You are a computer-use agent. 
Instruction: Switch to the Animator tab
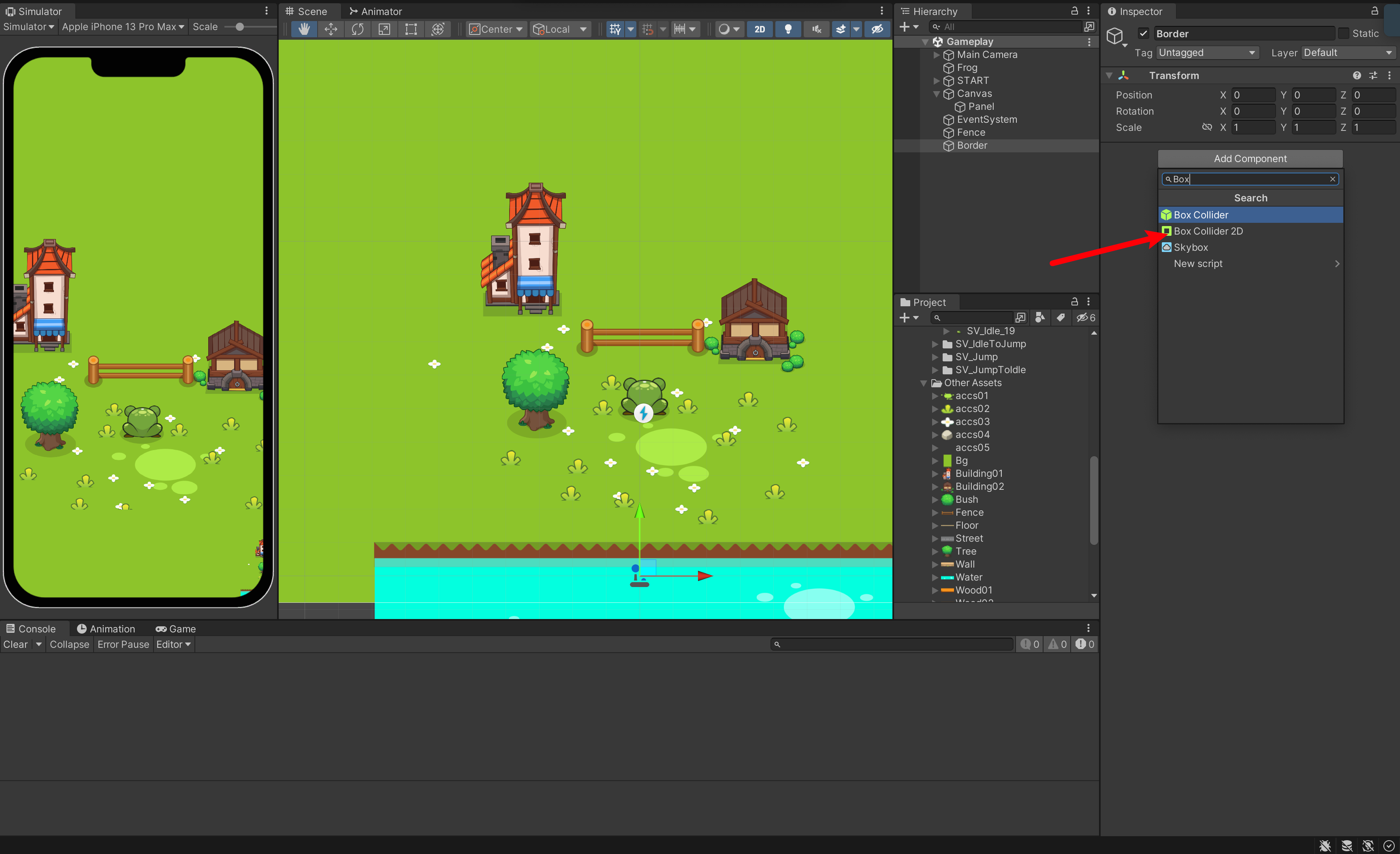[x=376, y=11]
